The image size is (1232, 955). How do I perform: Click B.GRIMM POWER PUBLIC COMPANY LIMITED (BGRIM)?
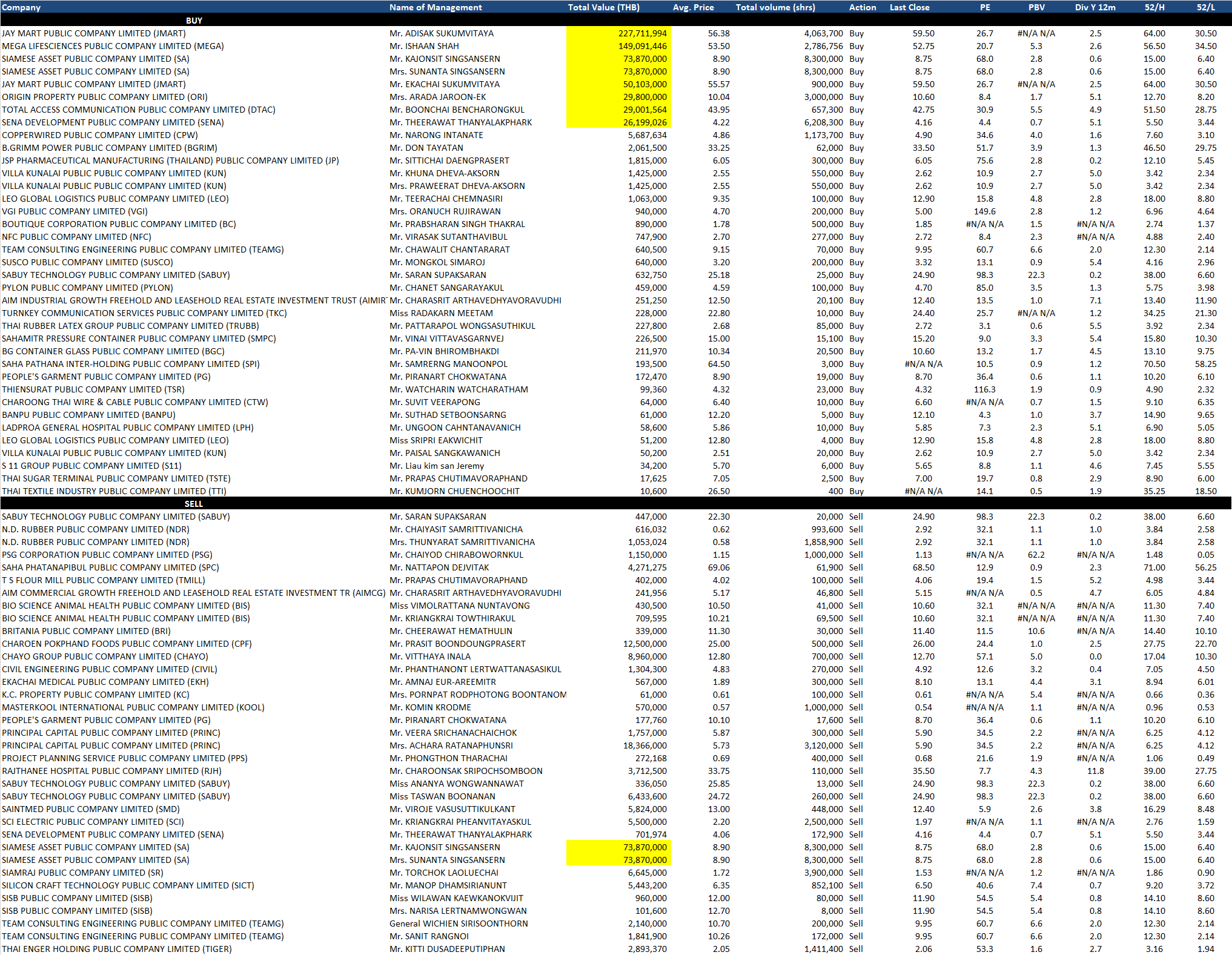pos(110,148)
